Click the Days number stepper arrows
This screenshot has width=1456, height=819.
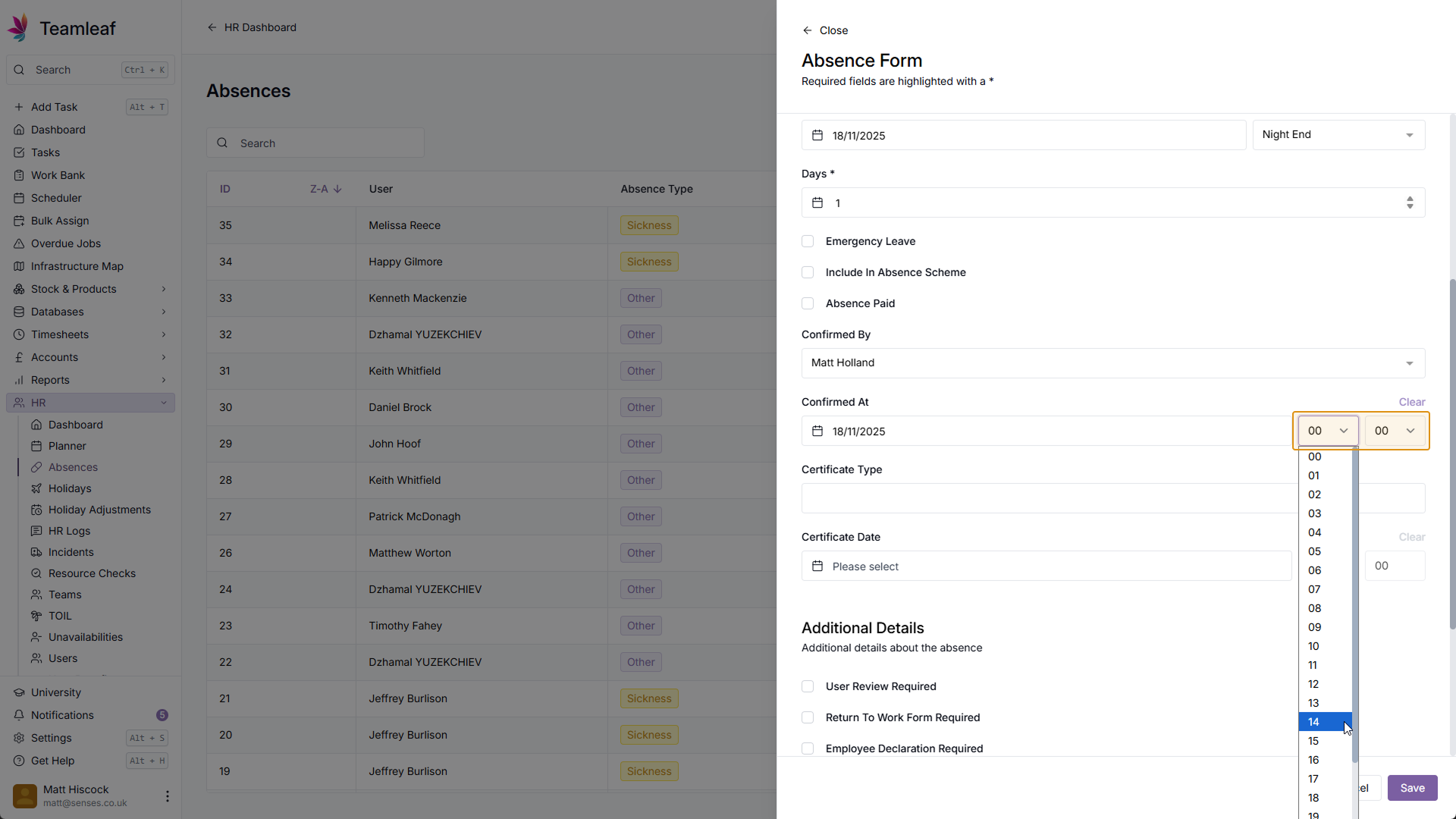click(x=1410, y=202)
